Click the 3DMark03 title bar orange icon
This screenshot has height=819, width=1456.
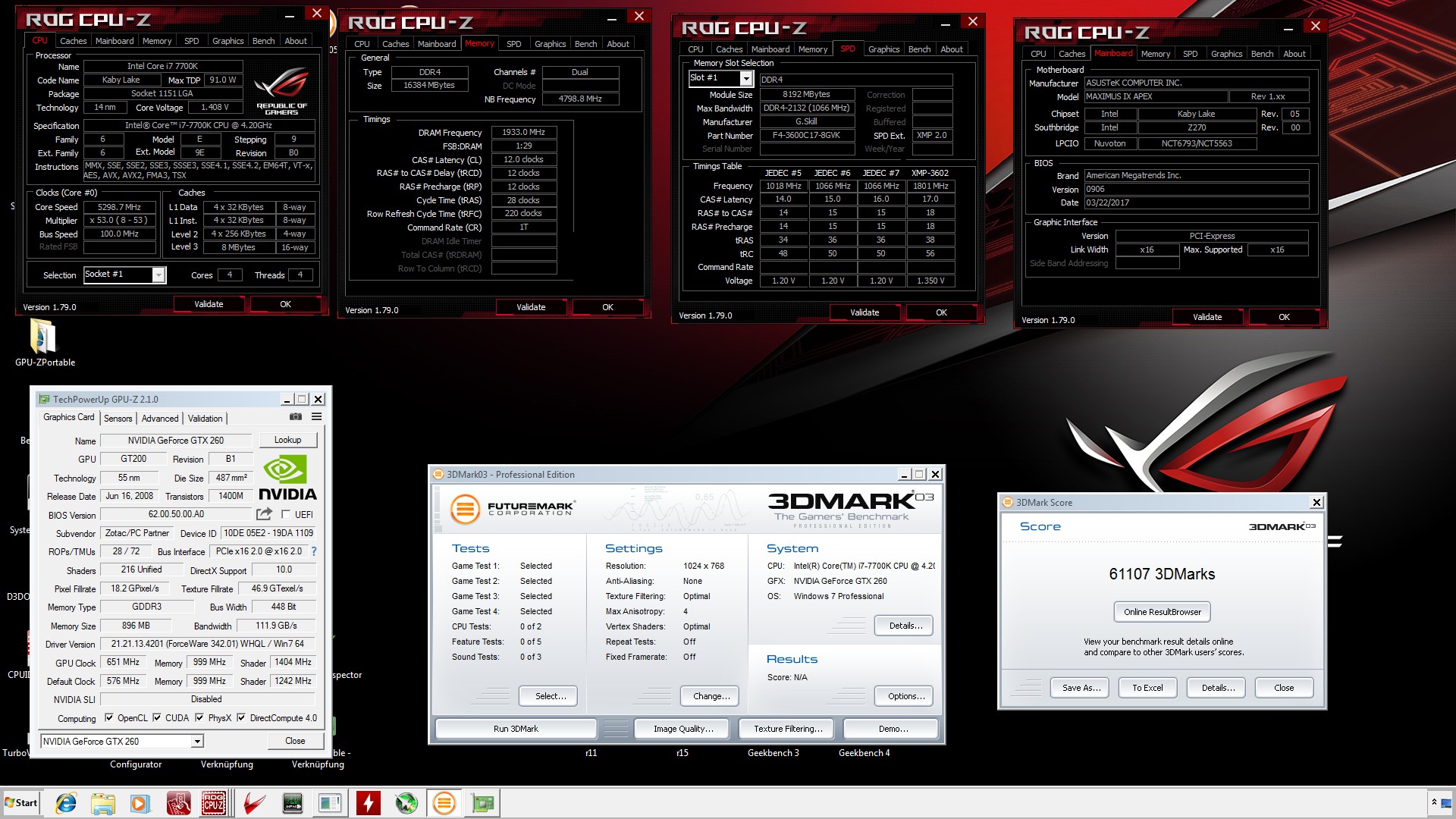click(x=438, y=475)
